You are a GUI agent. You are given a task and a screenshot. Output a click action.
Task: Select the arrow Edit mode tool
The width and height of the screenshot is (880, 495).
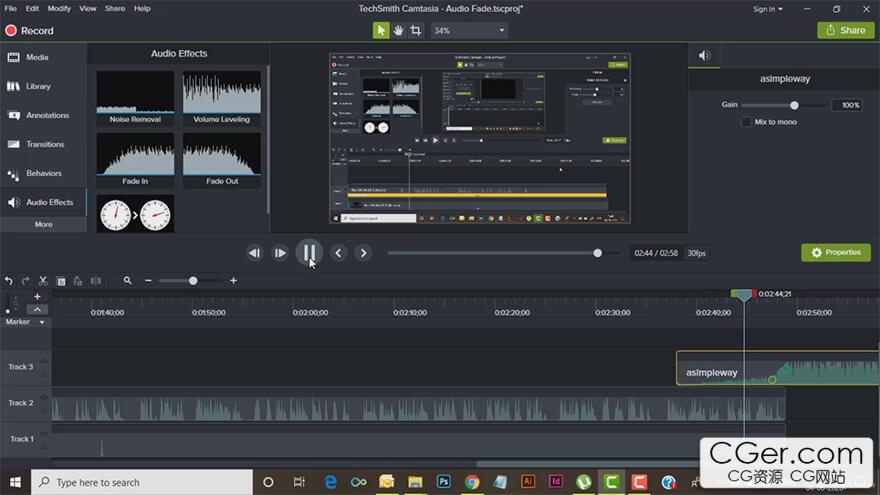pyautogui.click(x=381, y=30)
